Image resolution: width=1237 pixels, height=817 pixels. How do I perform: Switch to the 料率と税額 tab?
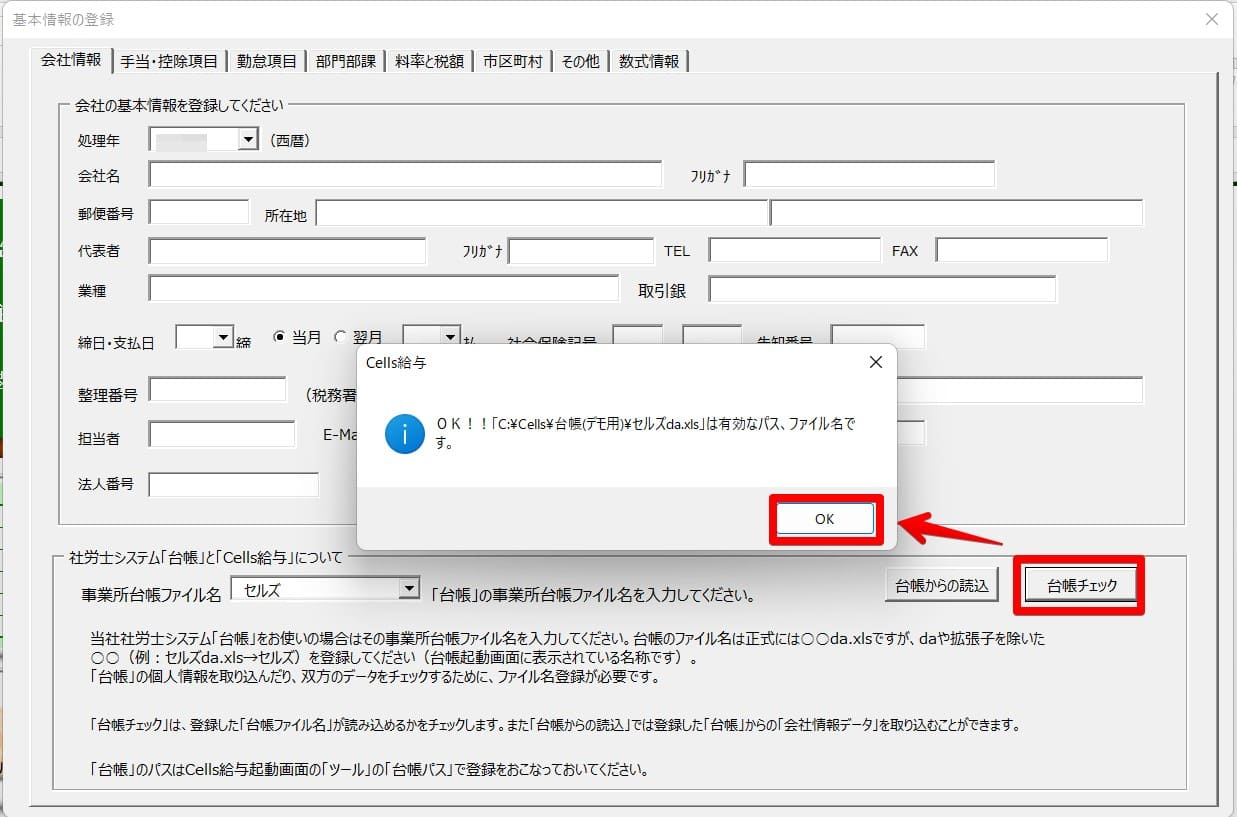pyautogui.click(x=429, y=61)
